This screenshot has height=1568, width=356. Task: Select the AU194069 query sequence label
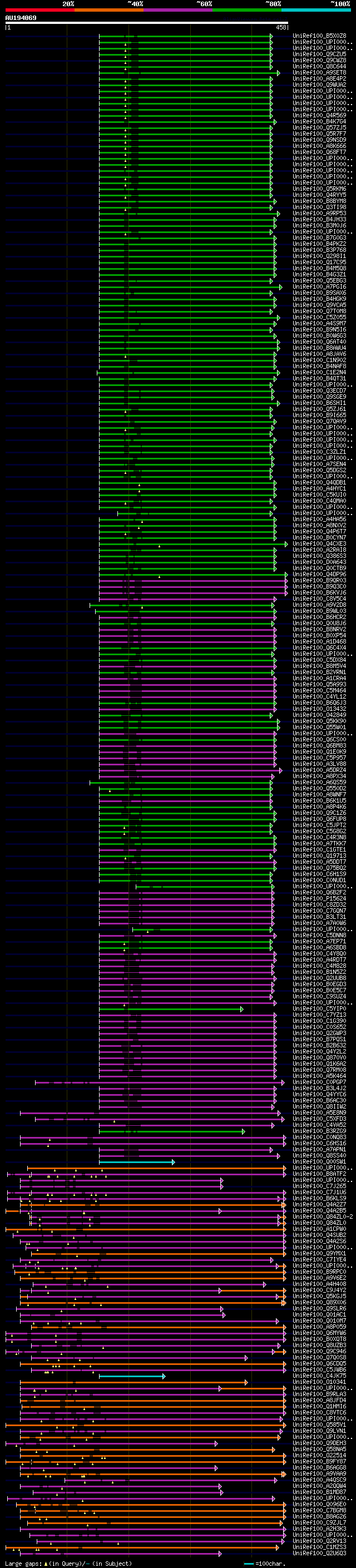point(21,18)
